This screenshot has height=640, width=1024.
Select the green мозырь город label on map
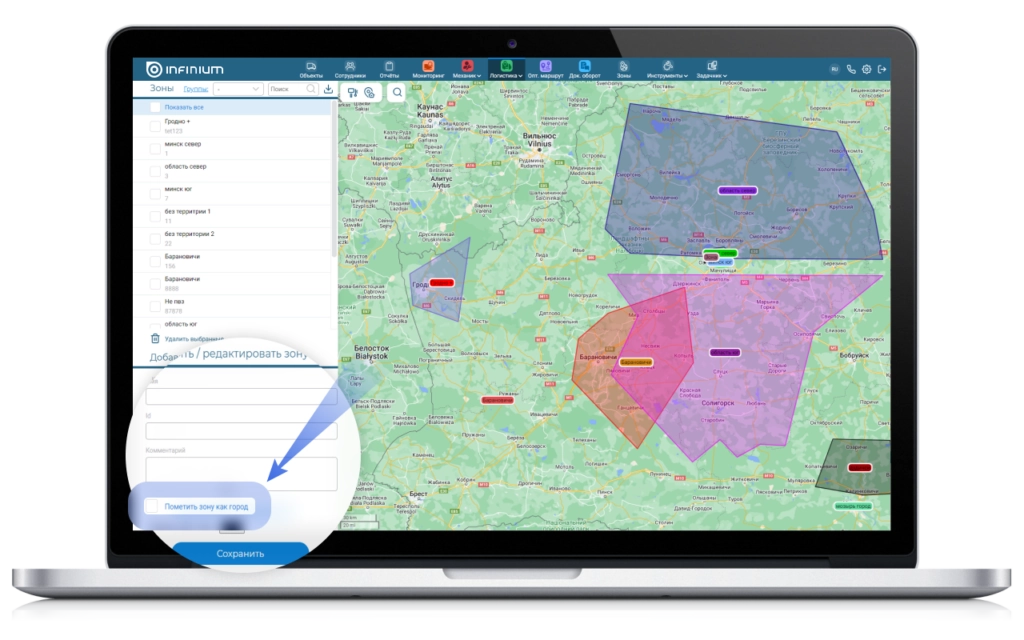853,506
